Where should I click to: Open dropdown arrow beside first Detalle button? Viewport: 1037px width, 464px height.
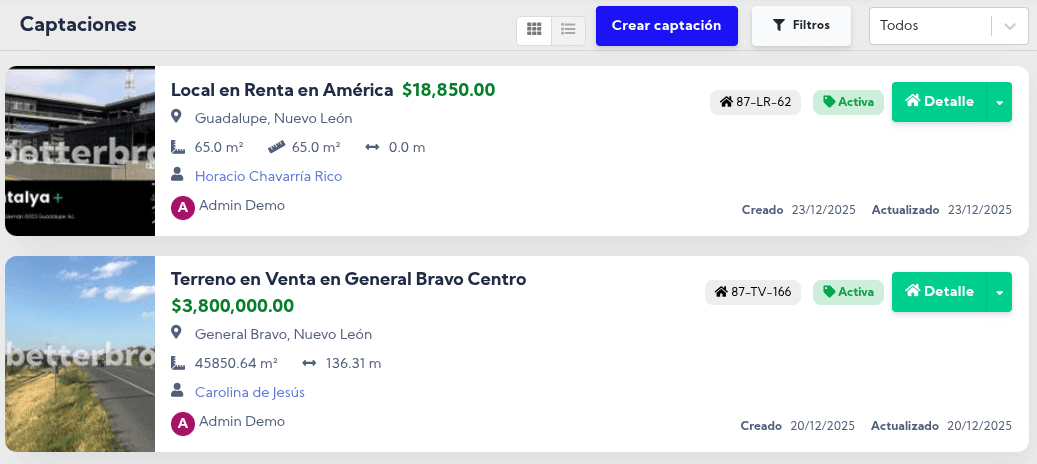pyautogui.click(x=999, y=102)
